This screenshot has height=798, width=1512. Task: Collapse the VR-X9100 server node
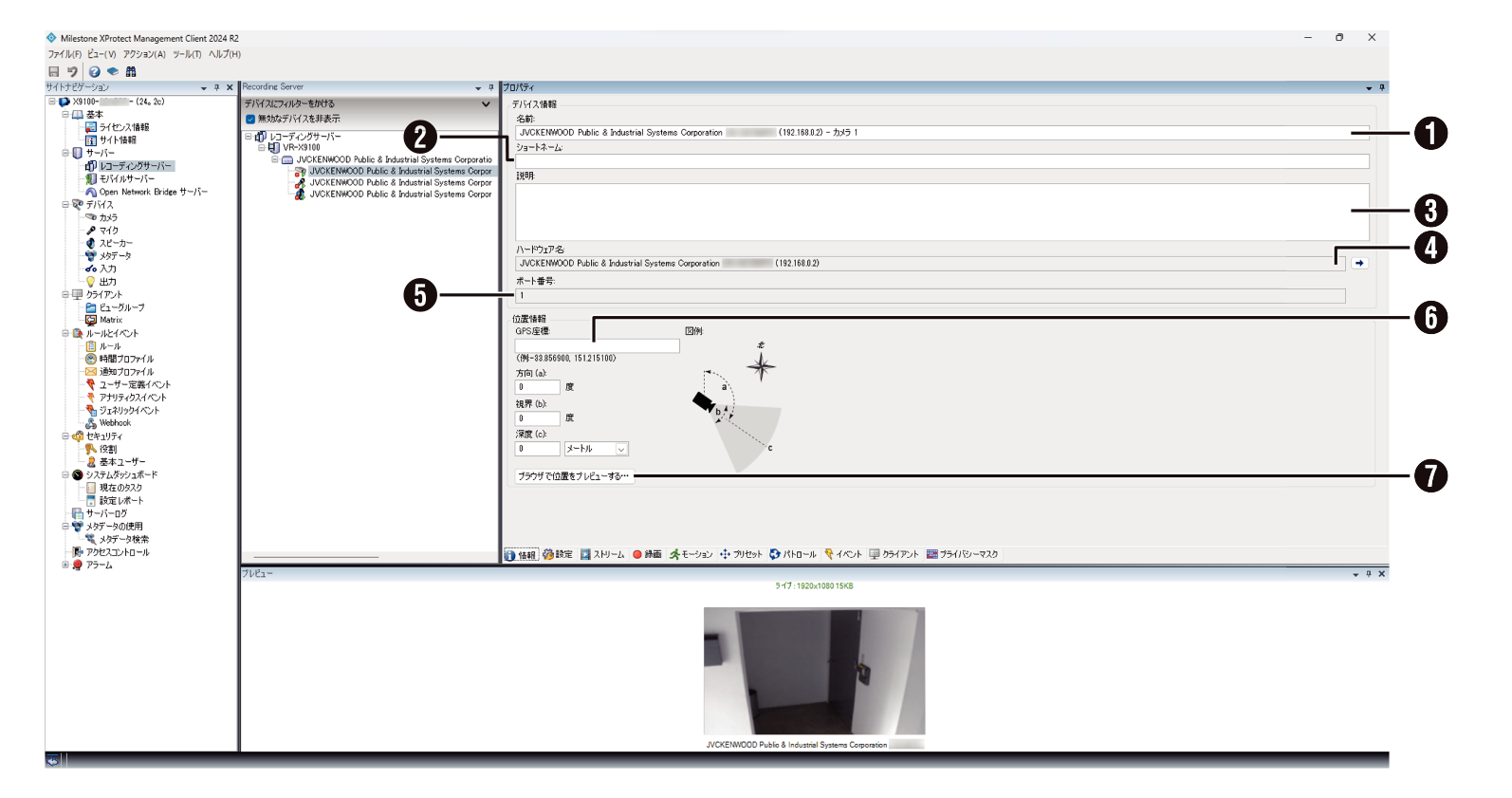(262, 148)
